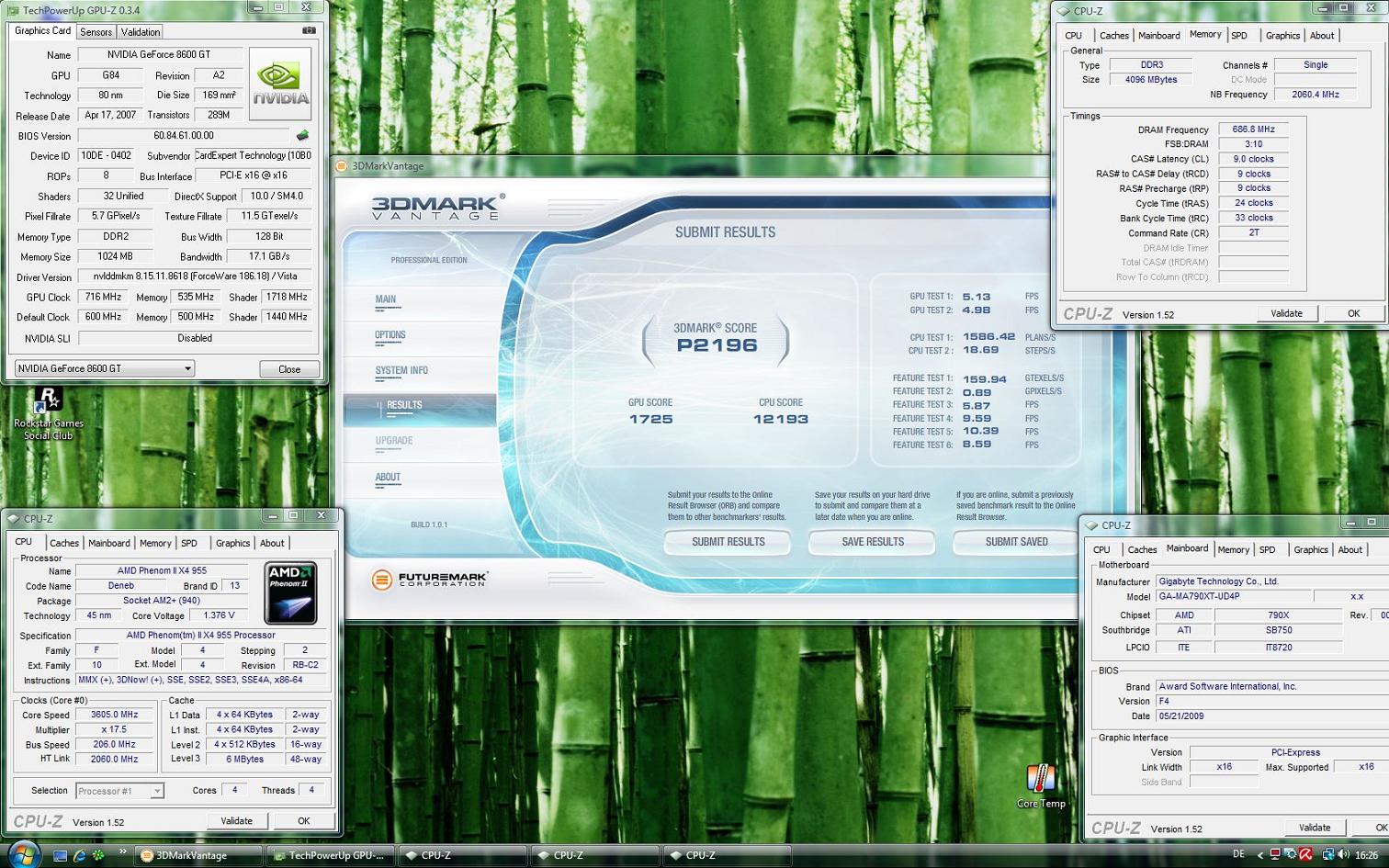This screenshot has width=1389, height=868.
Task: Open the Avira antivirus tray icon
Action: coord(1305,855)
